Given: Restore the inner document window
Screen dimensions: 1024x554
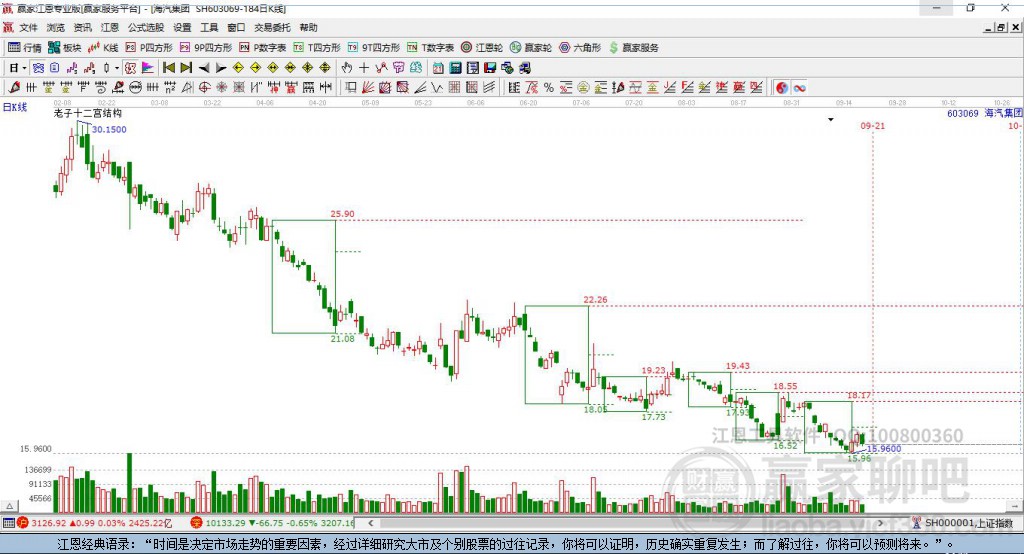Looking at the screenshot, I should click(1000, 27).
